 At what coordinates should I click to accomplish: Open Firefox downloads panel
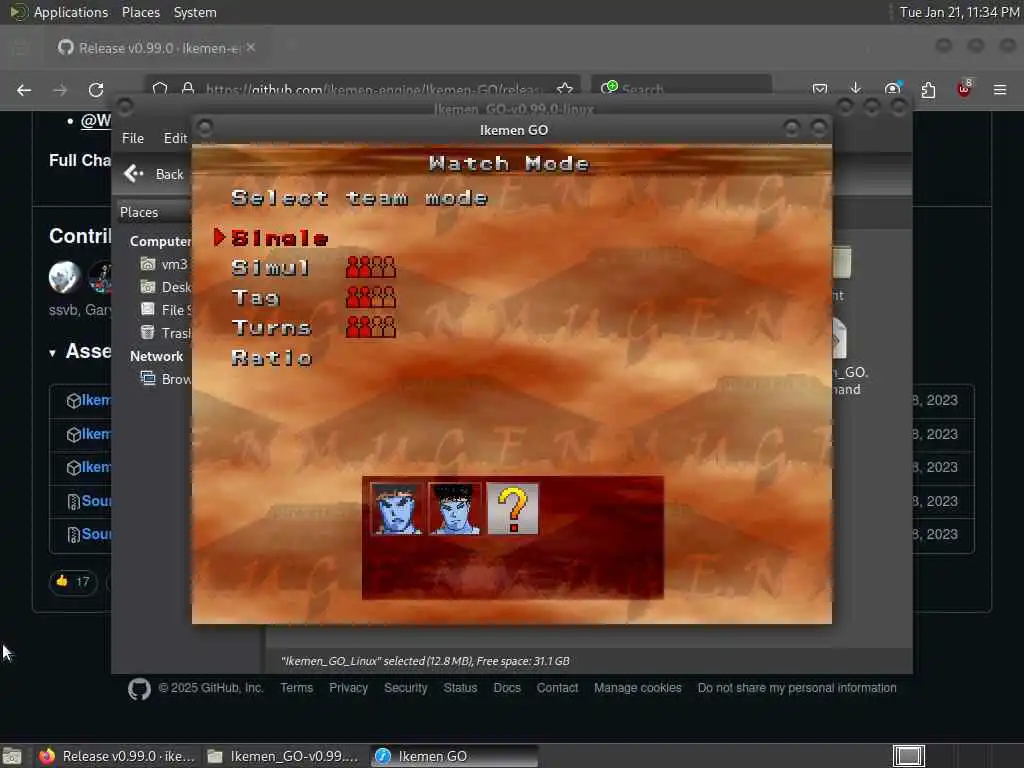click(856, 89)
